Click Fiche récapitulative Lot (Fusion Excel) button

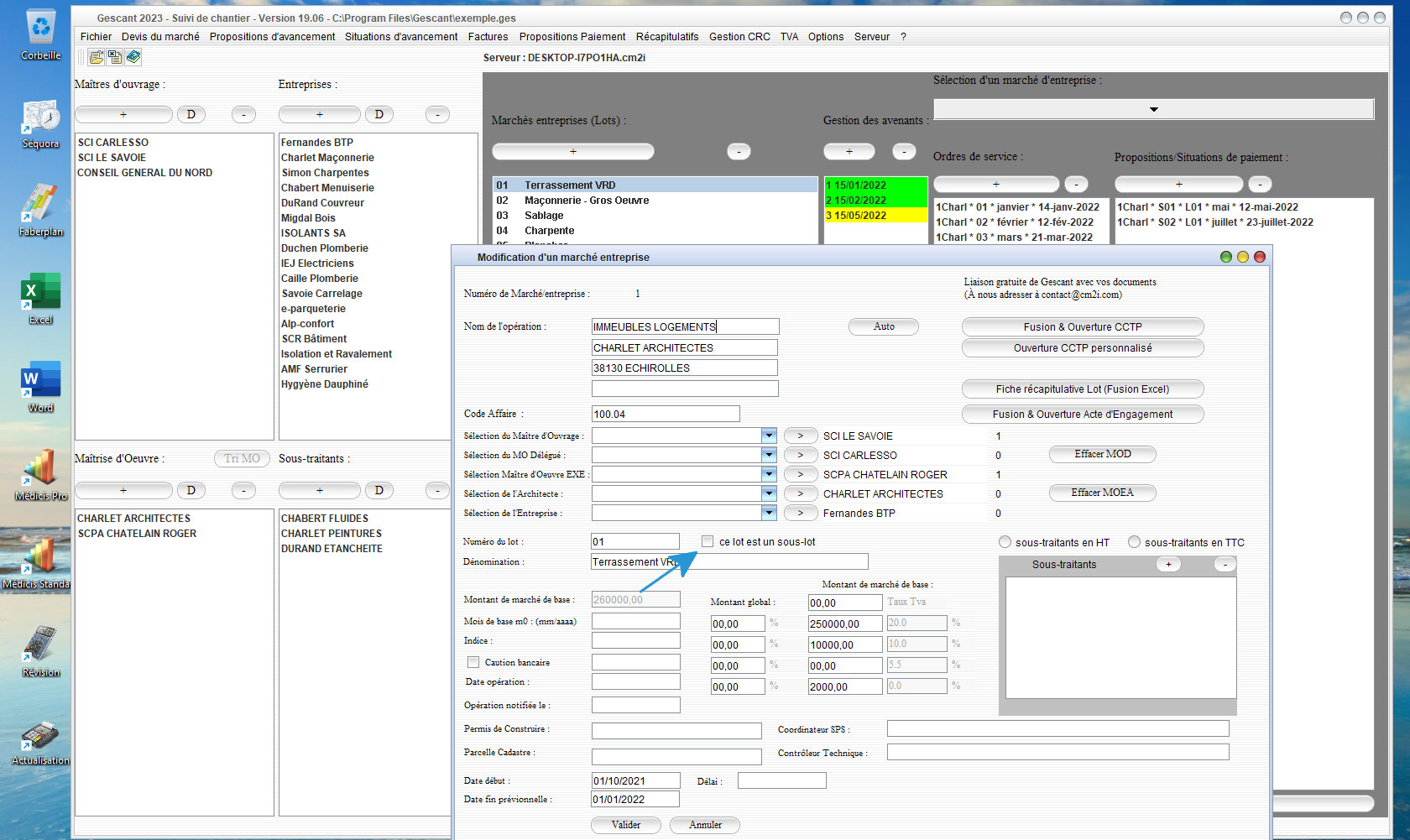click(1083, 389)
